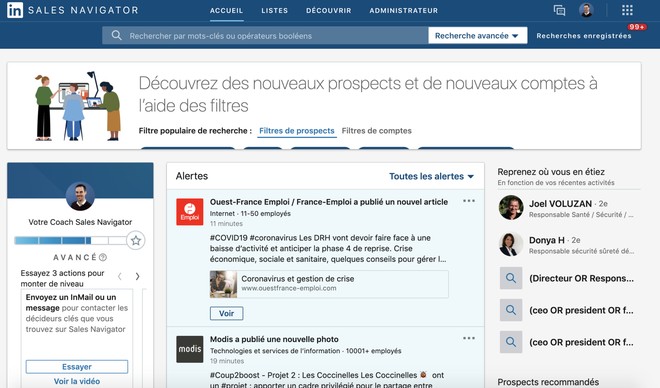Expand Toutes les alertes filter
The image size is (660, 388).
tap(431, 176)
